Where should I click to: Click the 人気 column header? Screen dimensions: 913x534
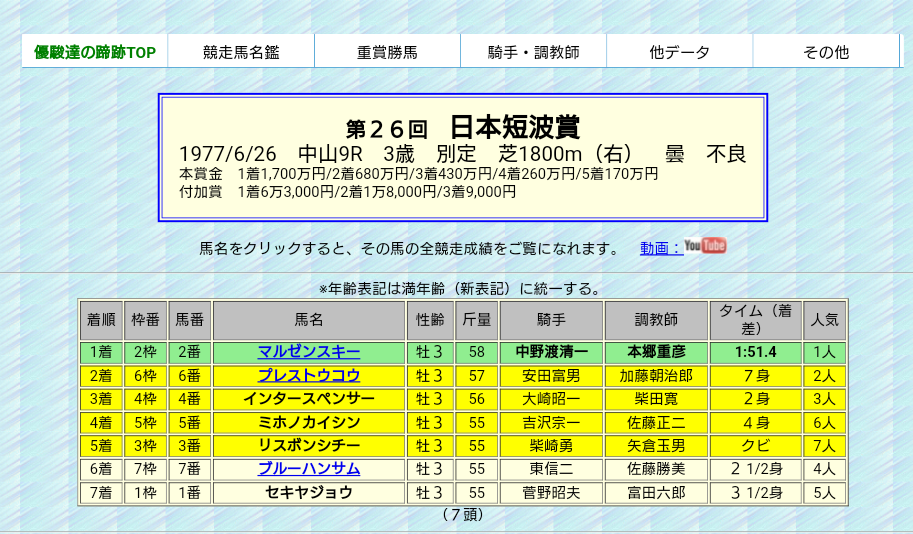[x=824, y=320]
